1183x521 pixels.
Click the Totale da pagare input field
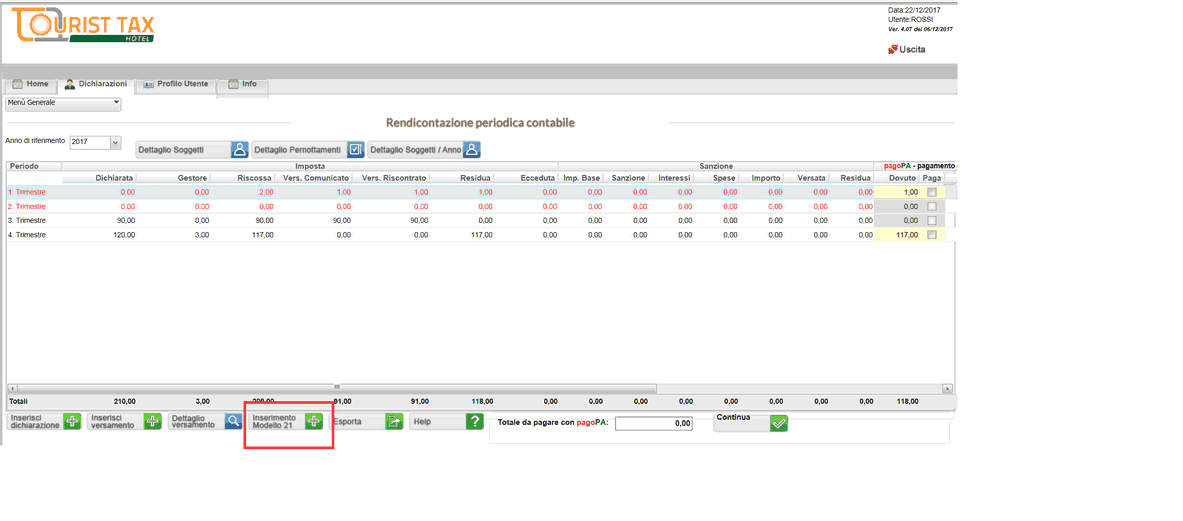tap(654, 424)
